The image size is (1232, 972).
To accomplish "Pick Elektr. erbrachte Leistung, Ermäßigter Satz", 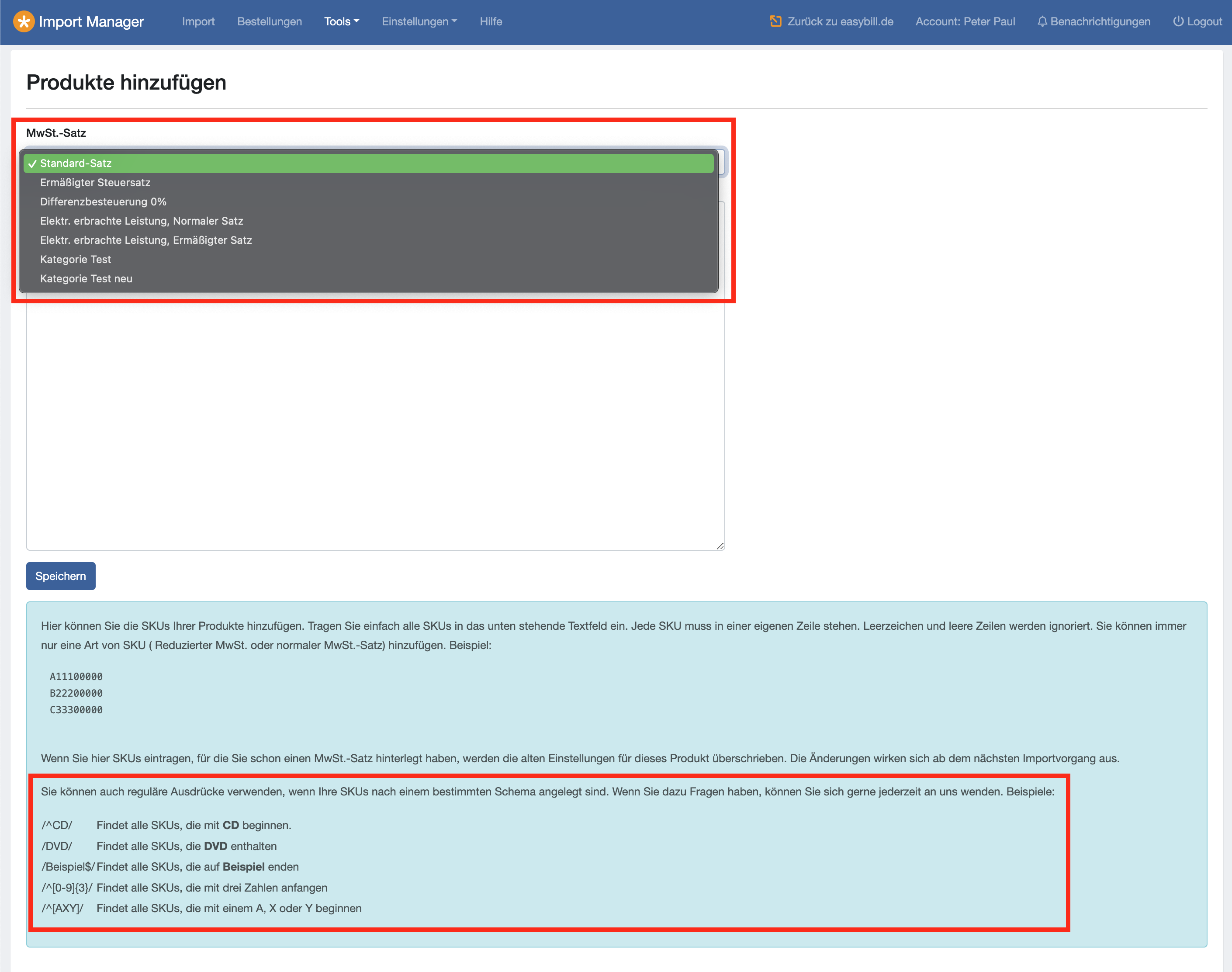I will (369, 240).
